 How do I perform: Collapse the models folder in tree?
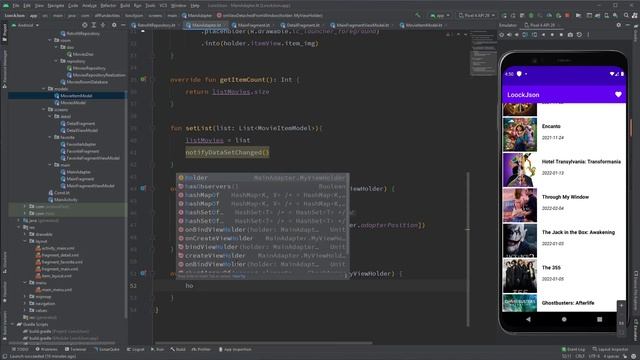44,89
